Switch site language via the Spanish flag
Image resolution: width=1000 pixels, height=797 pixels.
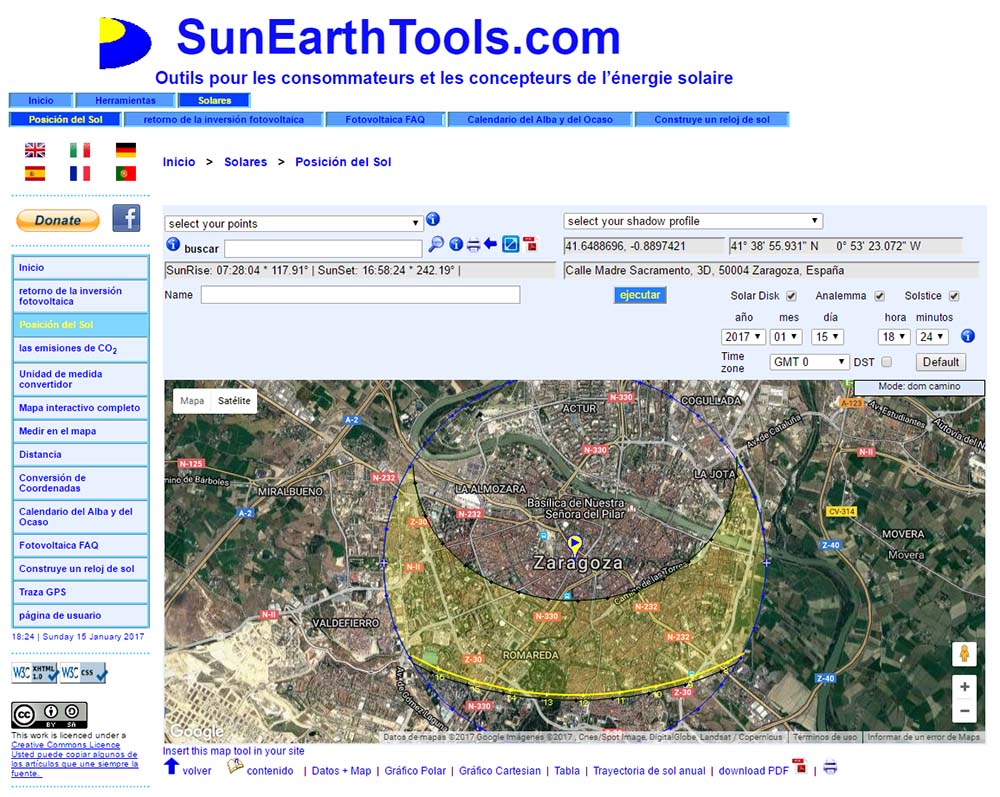pos(35,173)
